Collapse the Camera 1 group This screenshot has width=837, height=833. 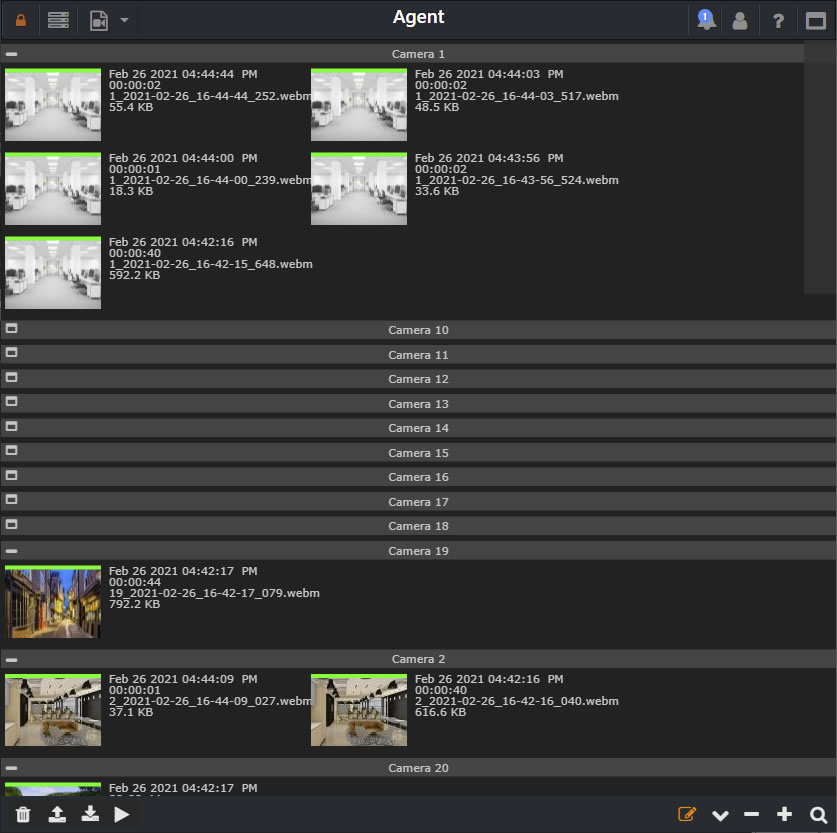tap(12, 54)
